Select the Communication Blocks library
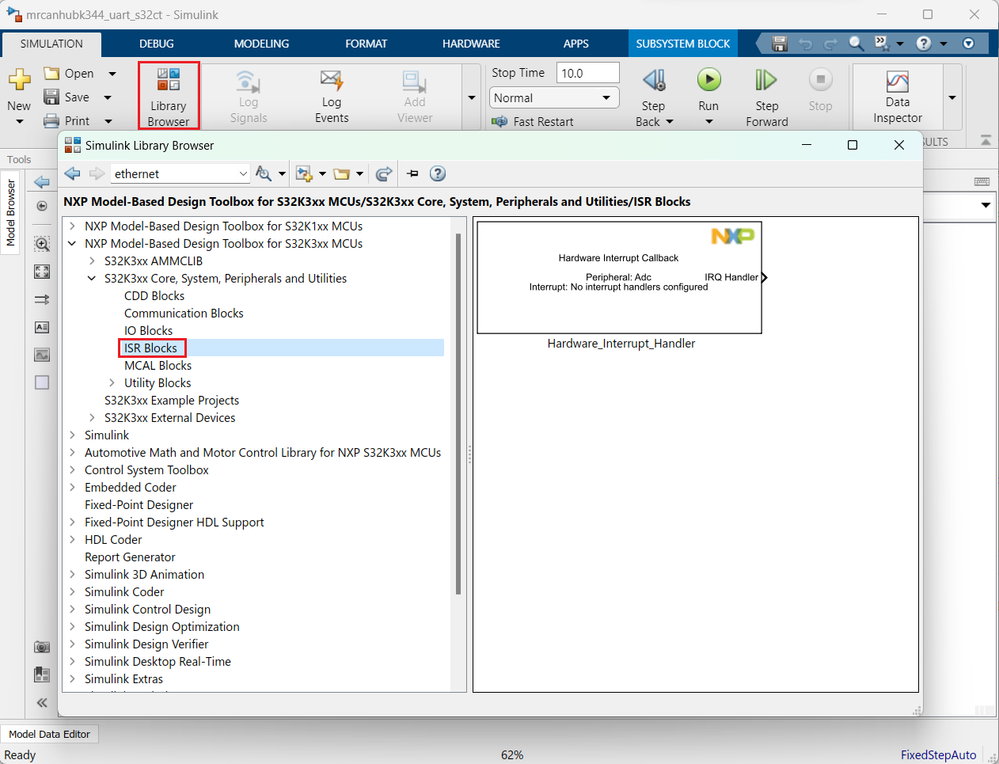Screen dimensions: 999x764 (x=183, y=313)
